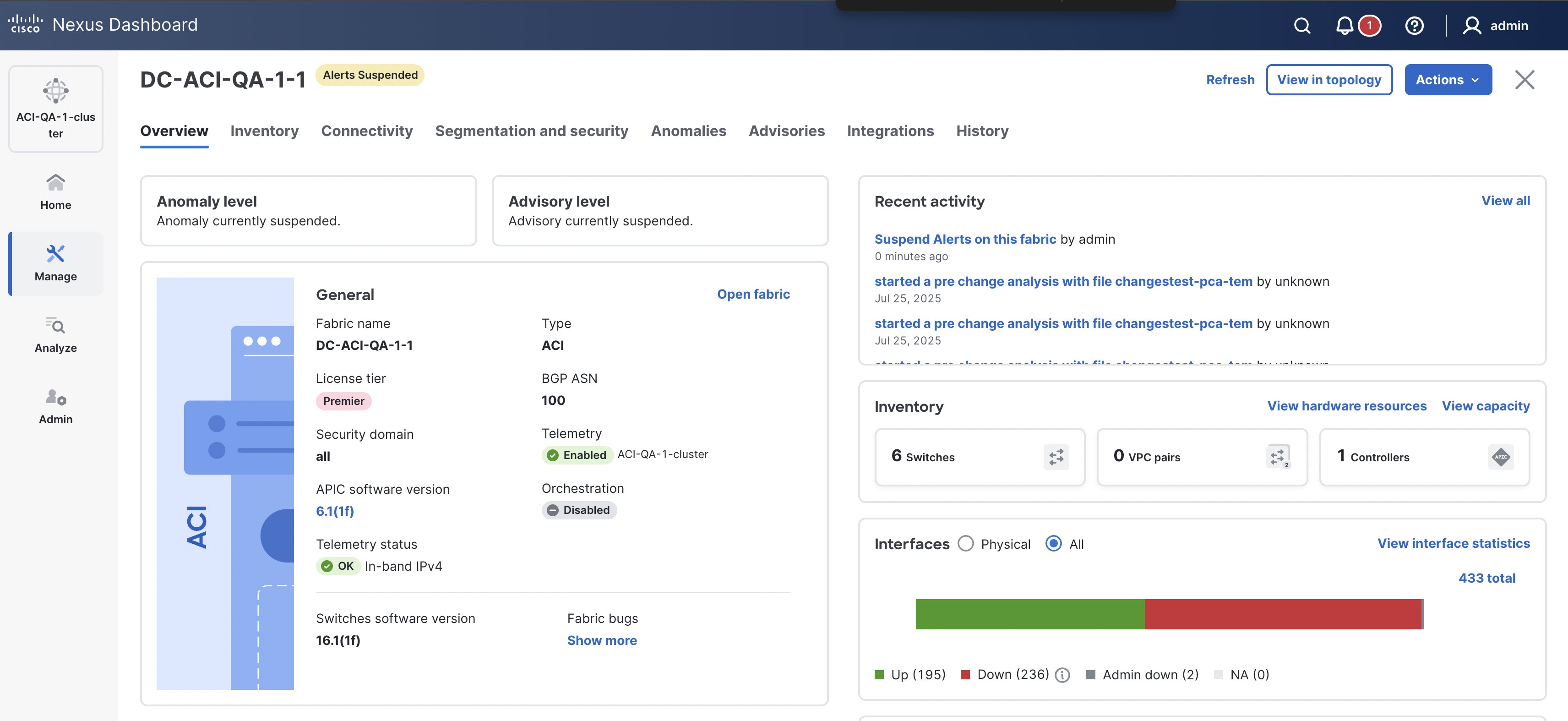Viewport: 1568px width, 721px height.
Task: Click the APIC Controllers card icon
Action: click(x=1500, y=457)
